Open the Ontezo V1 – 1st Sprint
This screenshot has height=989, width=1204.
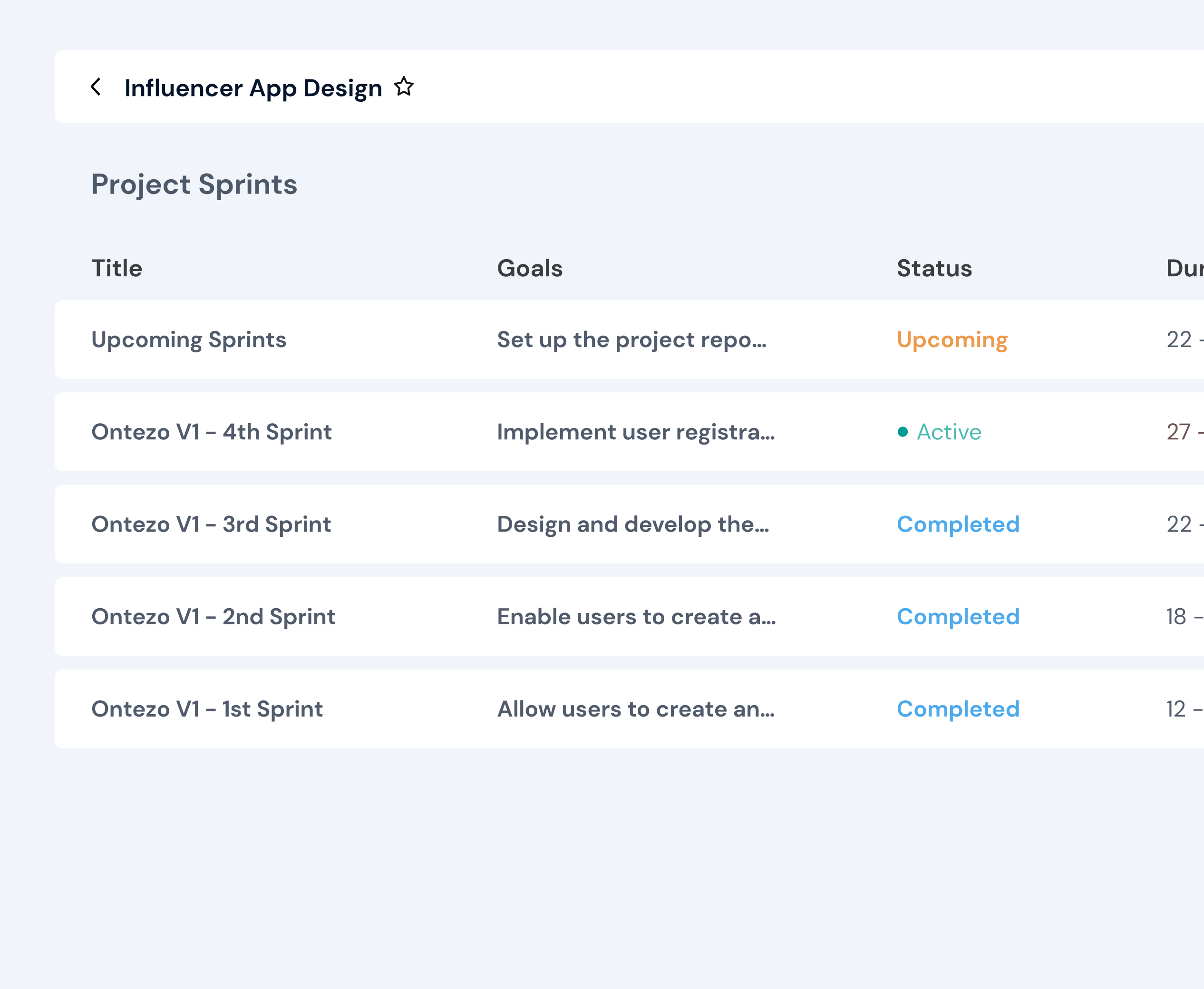pyautogui.click(x=207, y=709)
